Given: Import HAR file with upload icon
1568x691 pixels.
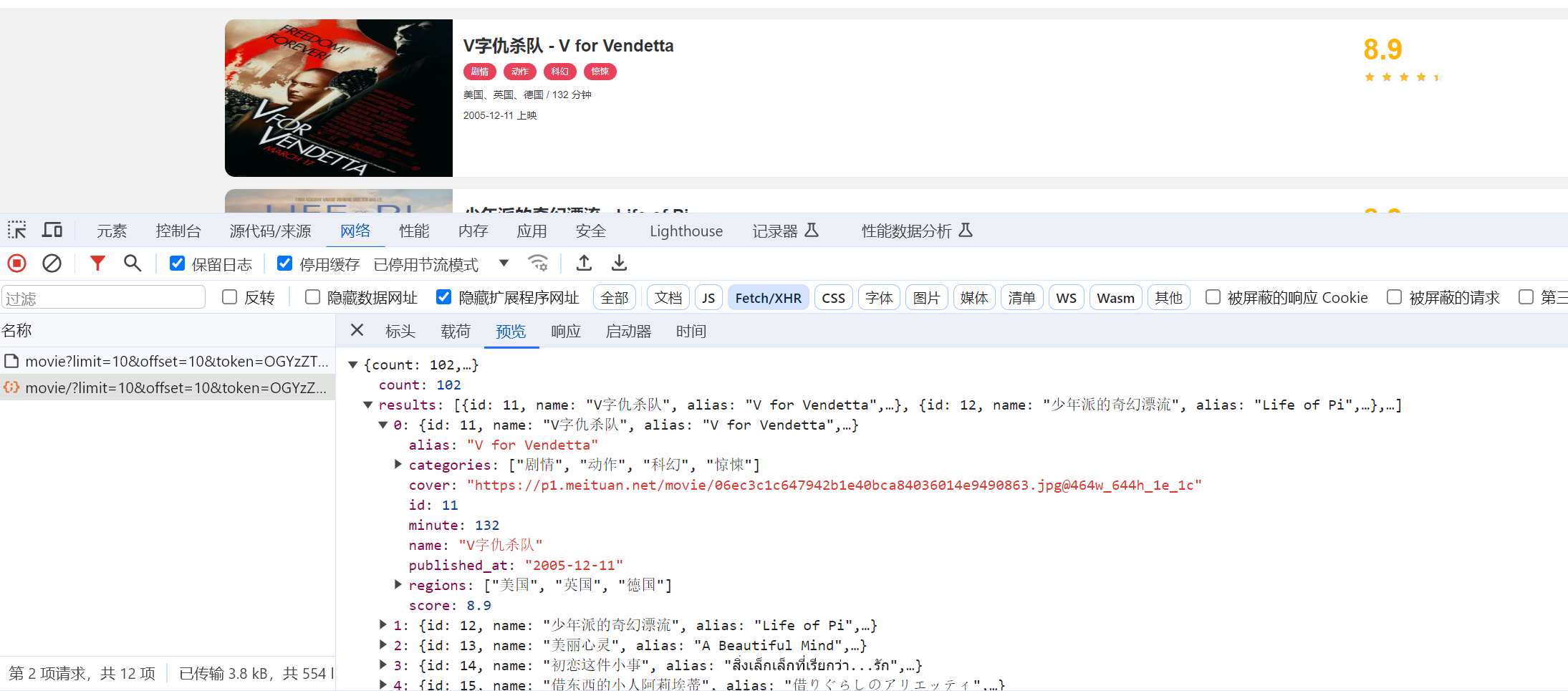Looking at the screenshot, I should [x=585, y=264].
